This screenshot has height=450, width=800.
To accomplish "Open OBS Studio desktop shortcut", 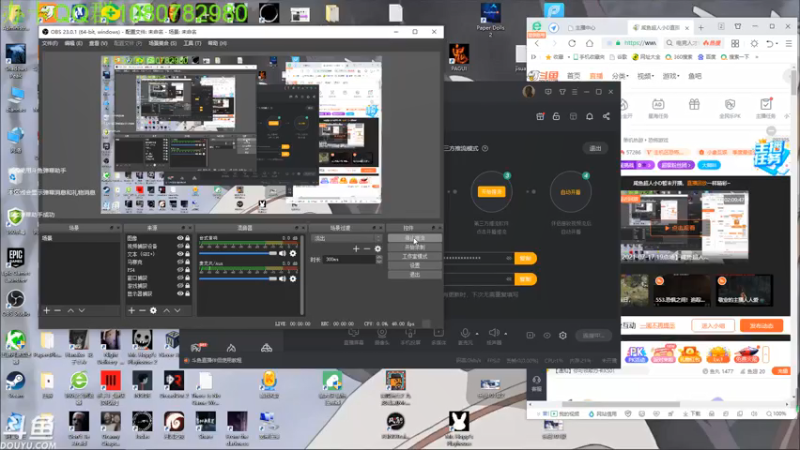I will tap(16, 302).
